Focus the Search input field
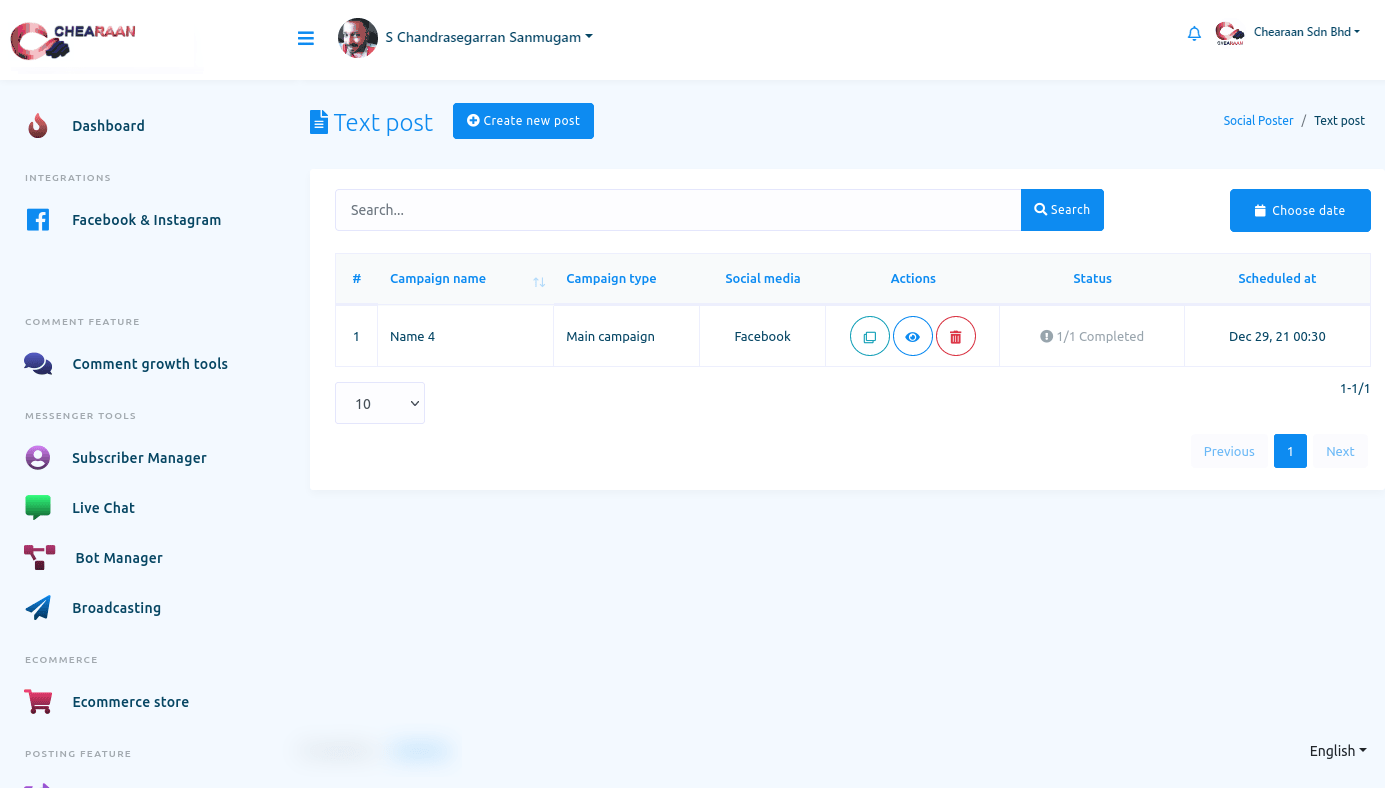The height and width of the screenshot is (788, 1385). (677, 210)
